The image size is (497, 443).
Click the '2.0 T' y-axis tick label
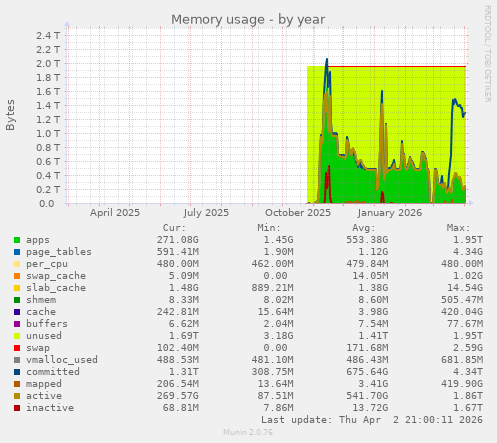tap(48, 64)
